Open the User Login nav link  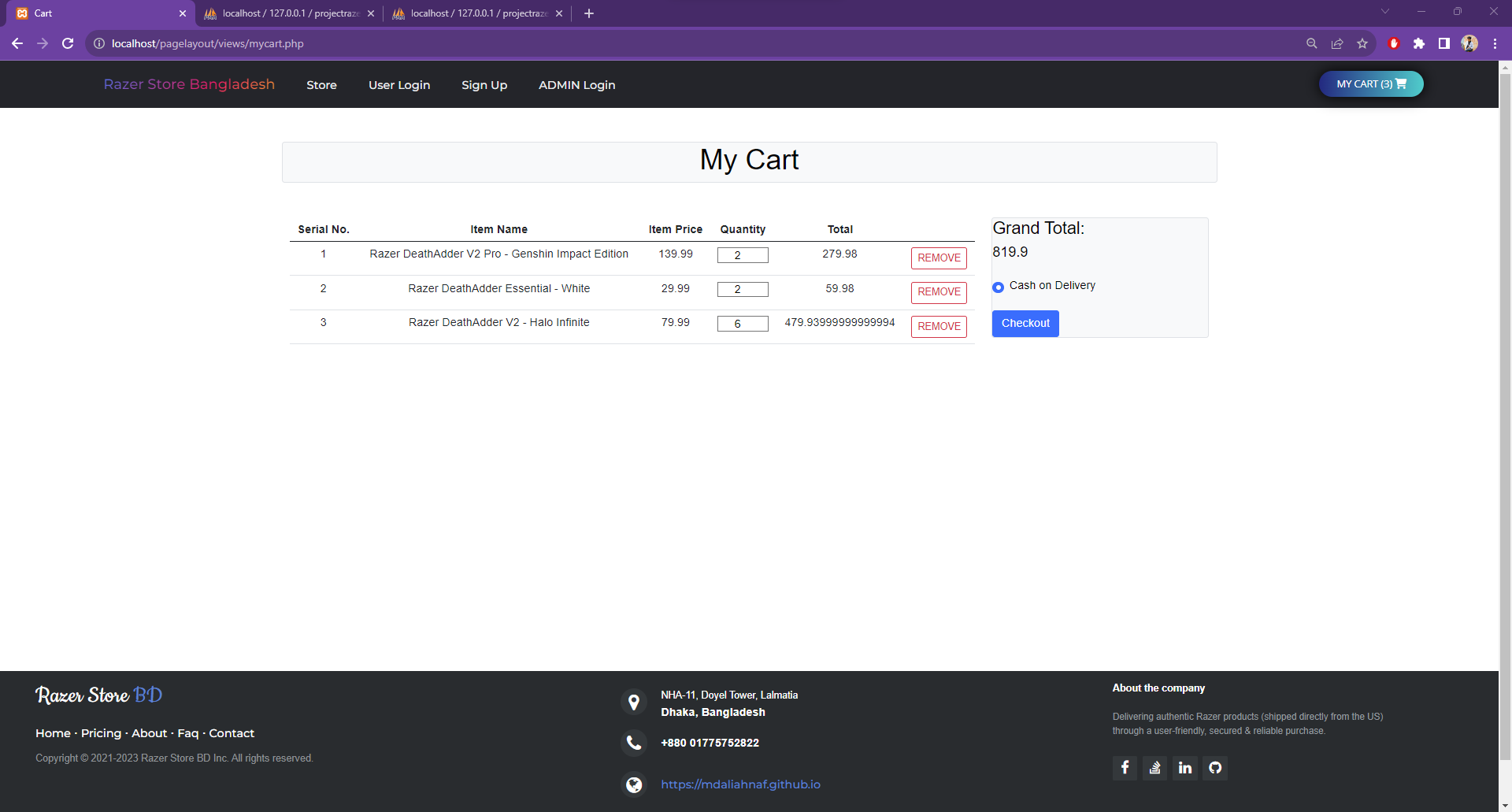(x=399, y=85)
